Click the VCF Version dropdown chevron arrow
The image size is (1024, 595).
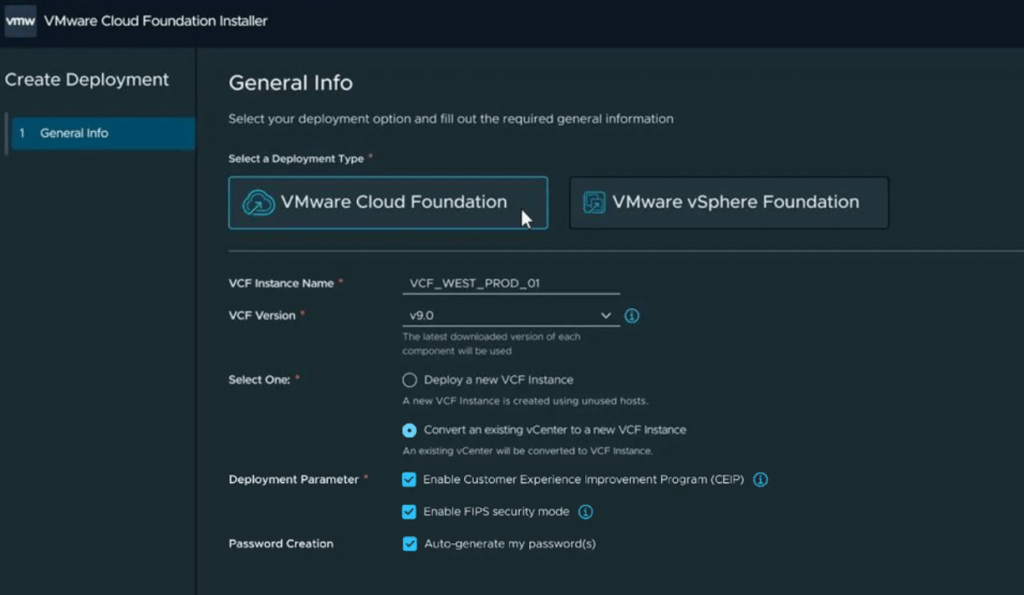[x=606, y=316]
